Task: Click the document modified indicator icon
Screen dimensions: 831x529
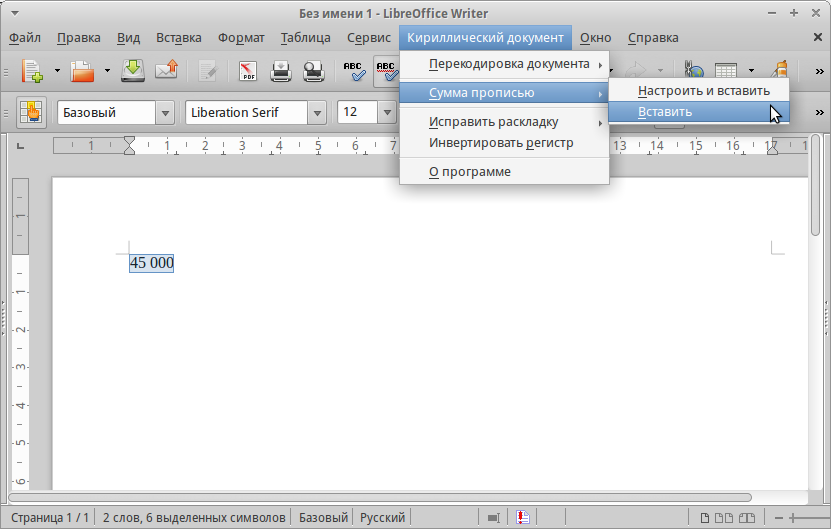Action: click(523, 517)
